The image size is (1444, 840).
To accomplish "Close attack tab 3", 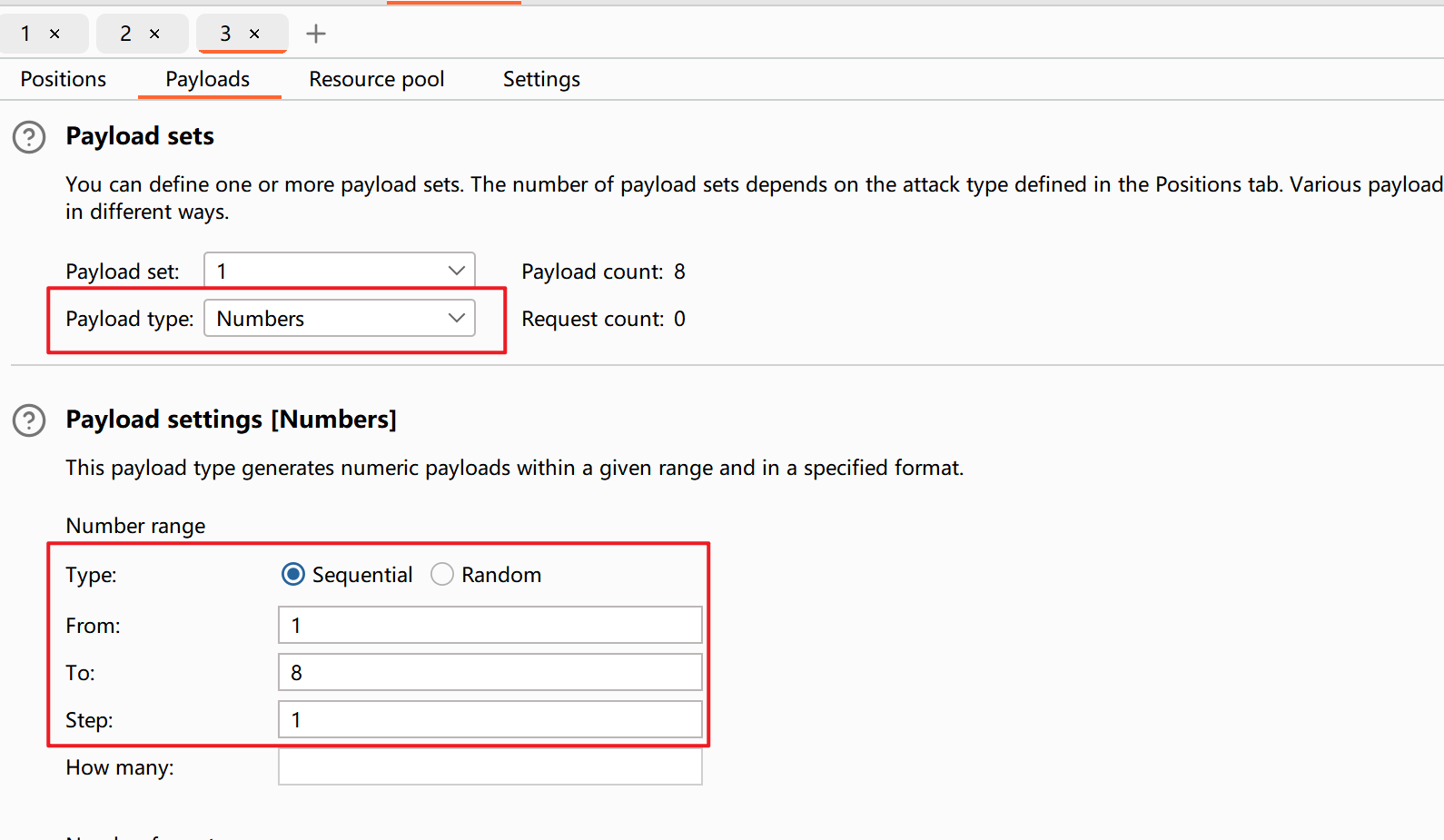I will tap(255, 34).
